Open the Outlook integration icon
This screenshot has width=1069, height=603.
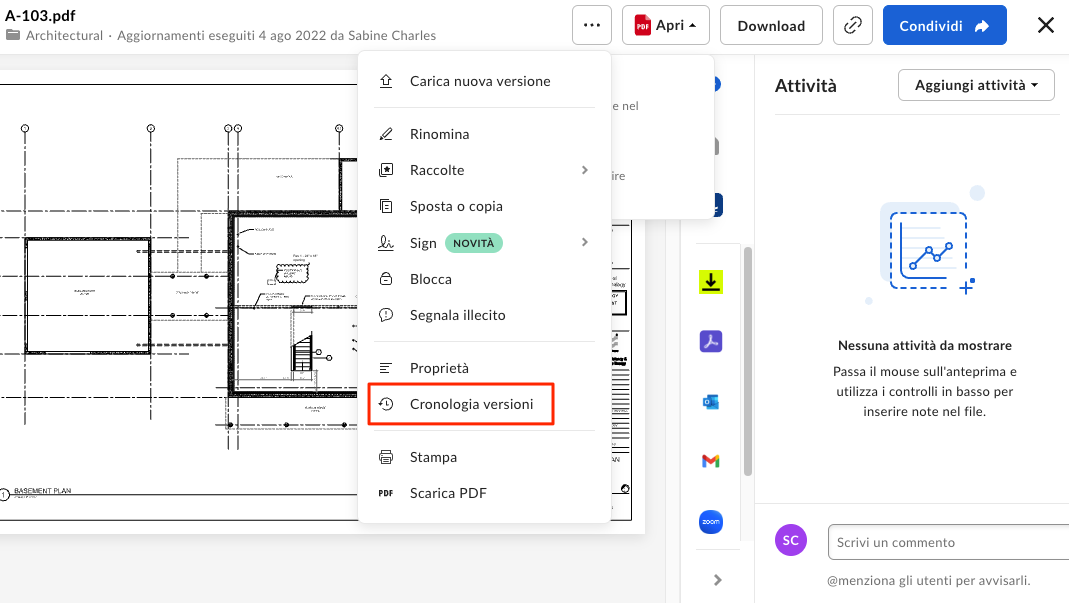[x=711, y=401]
